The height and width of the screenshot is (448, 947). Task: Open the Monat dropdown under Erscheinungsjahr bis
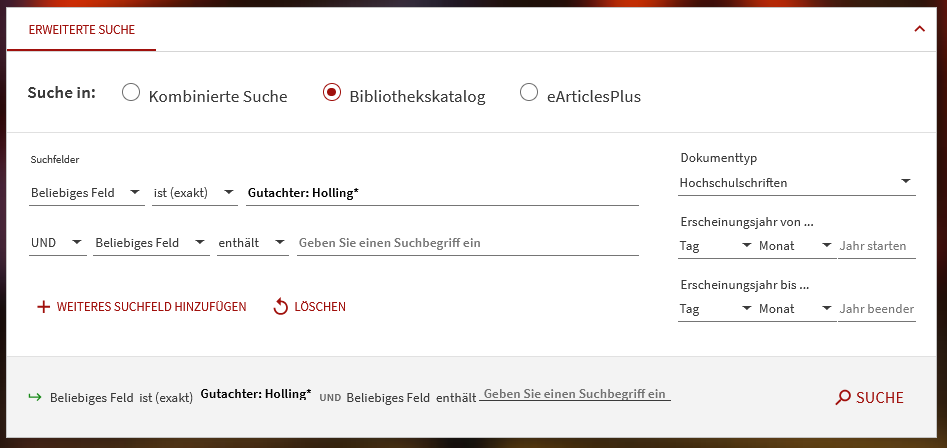(x=795, y=309)
